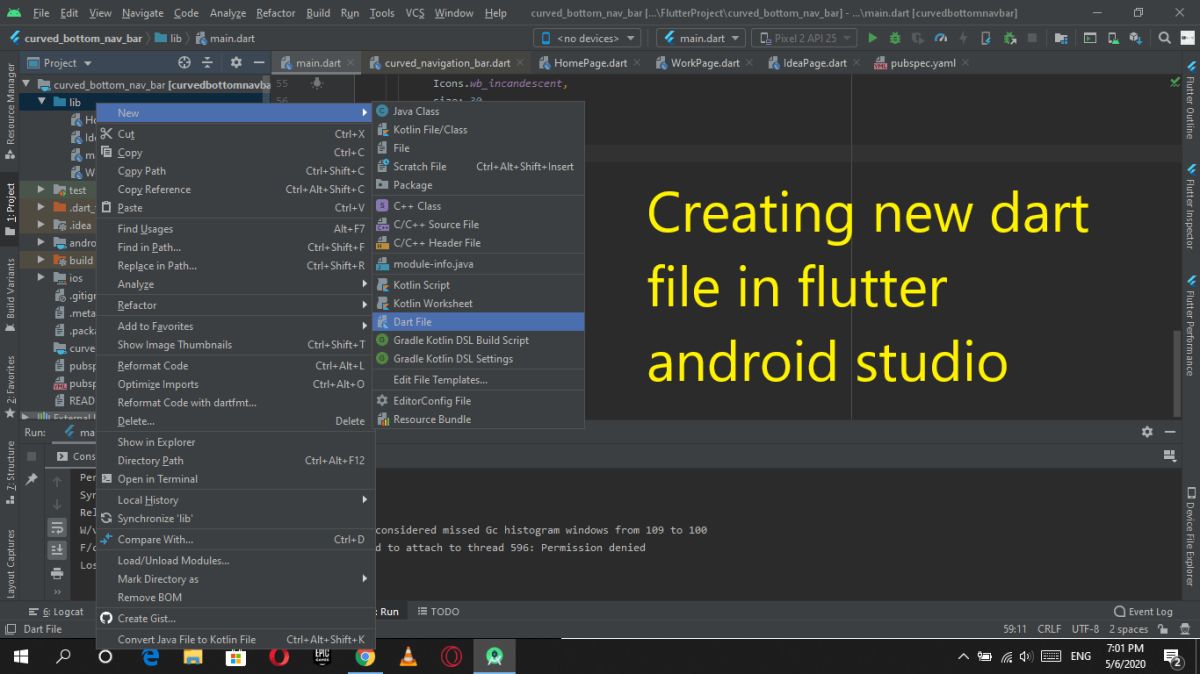Pin the Run tab with pin icon
The height and width of the screenshot is (674, 1200).
coord(31,479)
